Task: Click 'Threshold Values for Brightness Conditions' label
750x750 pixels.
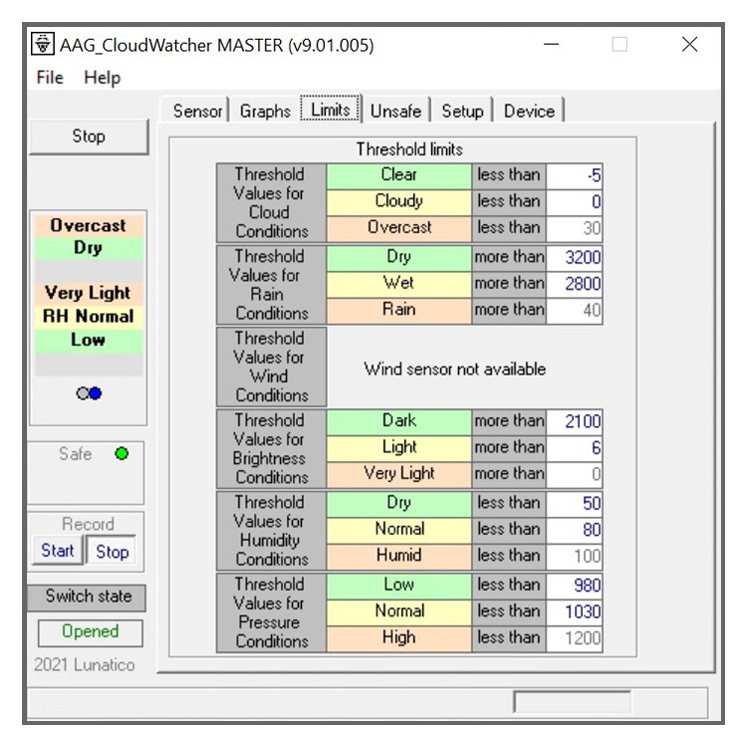Action: (271, 449)
